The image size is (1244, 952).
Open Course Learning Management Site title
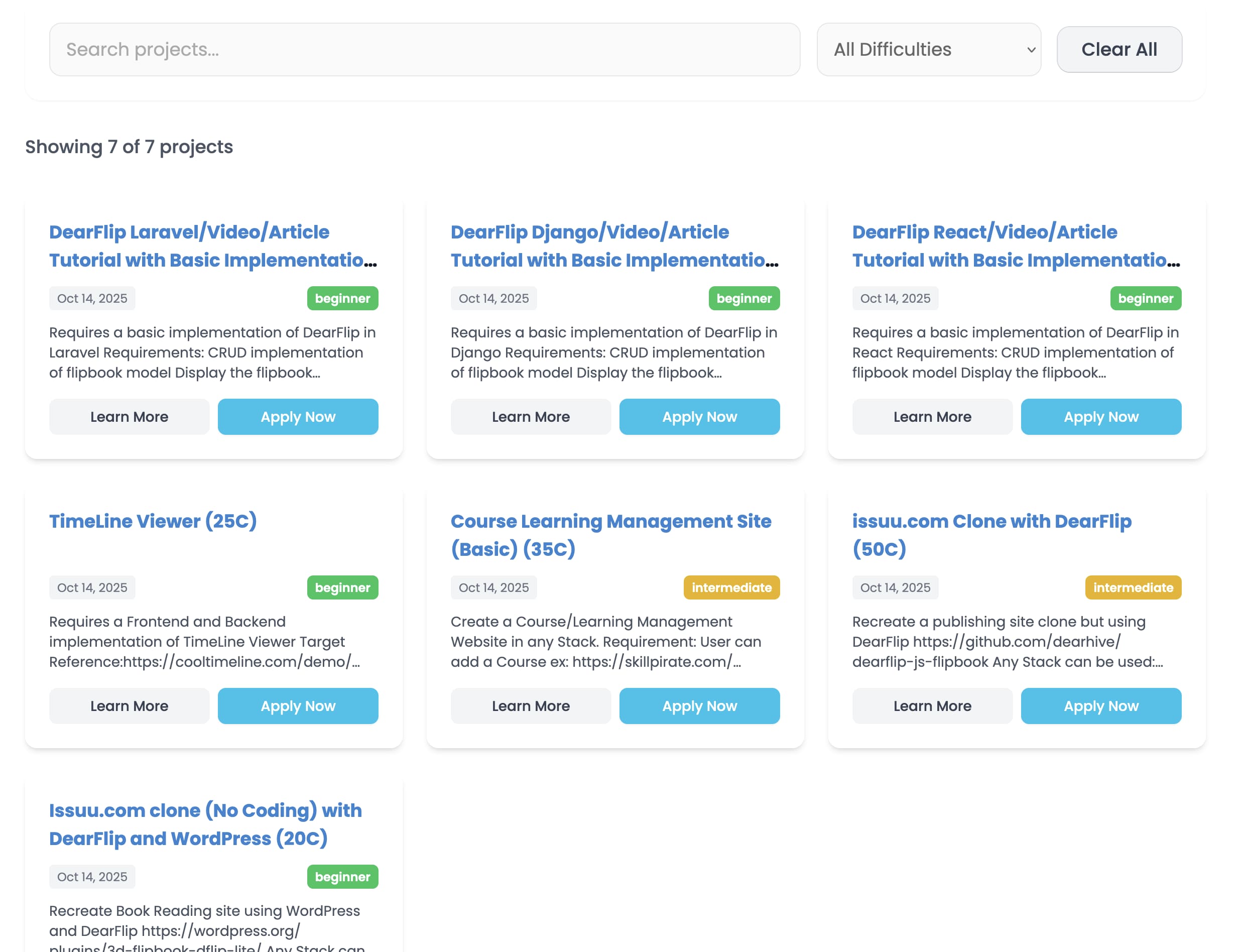click(610, 534)
